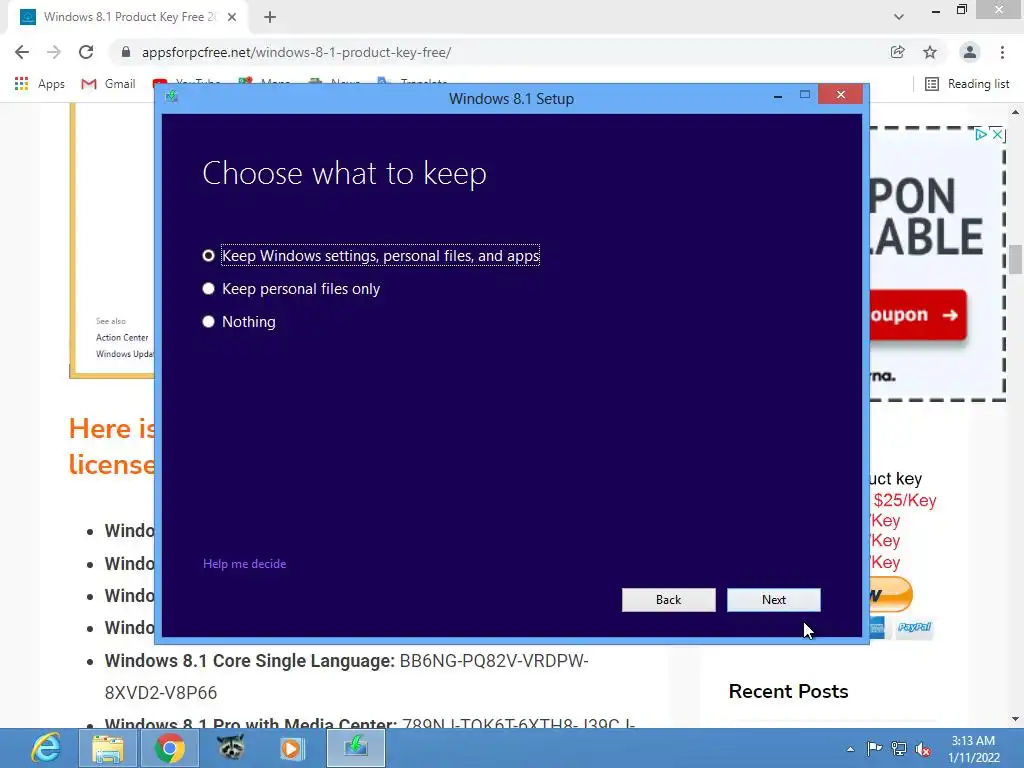Bookmark this page with star icon

point(930,52)
